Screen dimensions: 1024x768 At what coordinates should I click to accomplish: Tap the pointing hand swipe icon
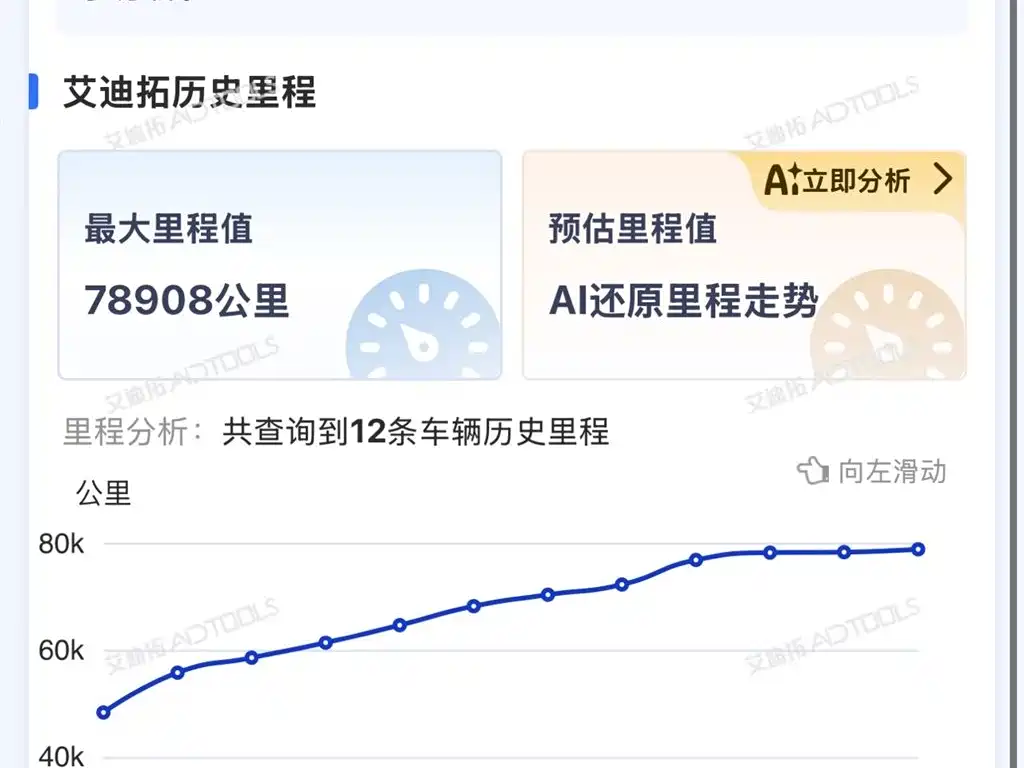[x=813, y=471]
